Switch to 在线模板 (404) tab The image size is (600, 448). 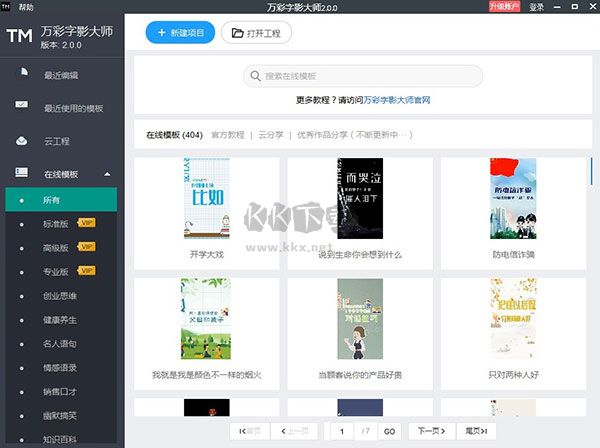pyautogui.click(x=174, y=135)
